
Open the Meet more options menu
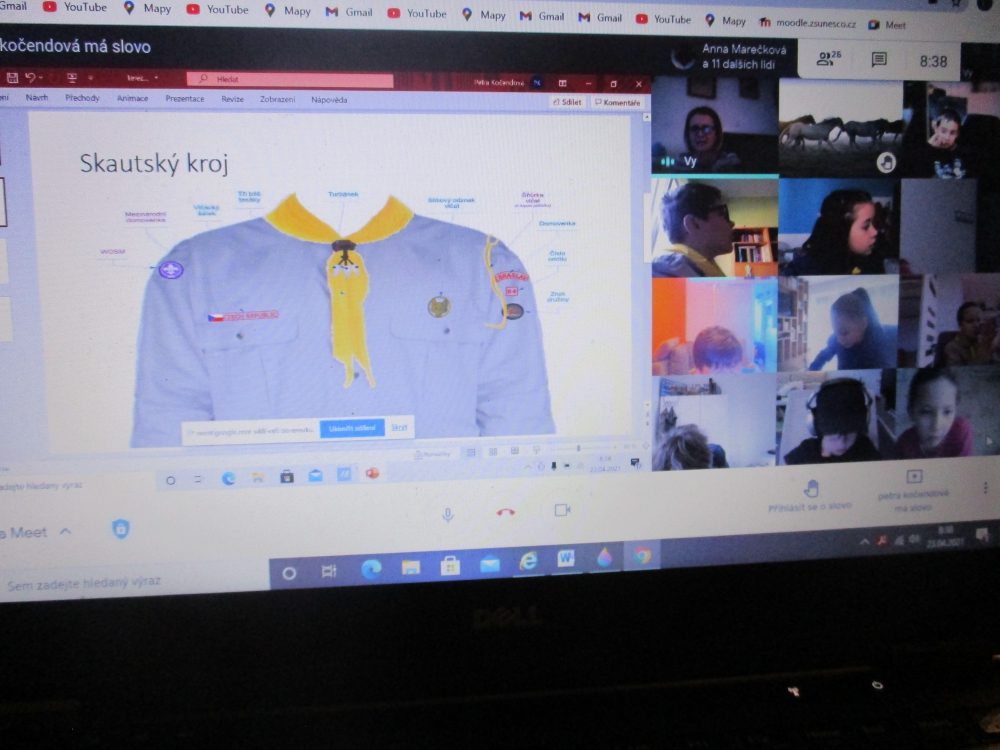[x=985, y=488]
